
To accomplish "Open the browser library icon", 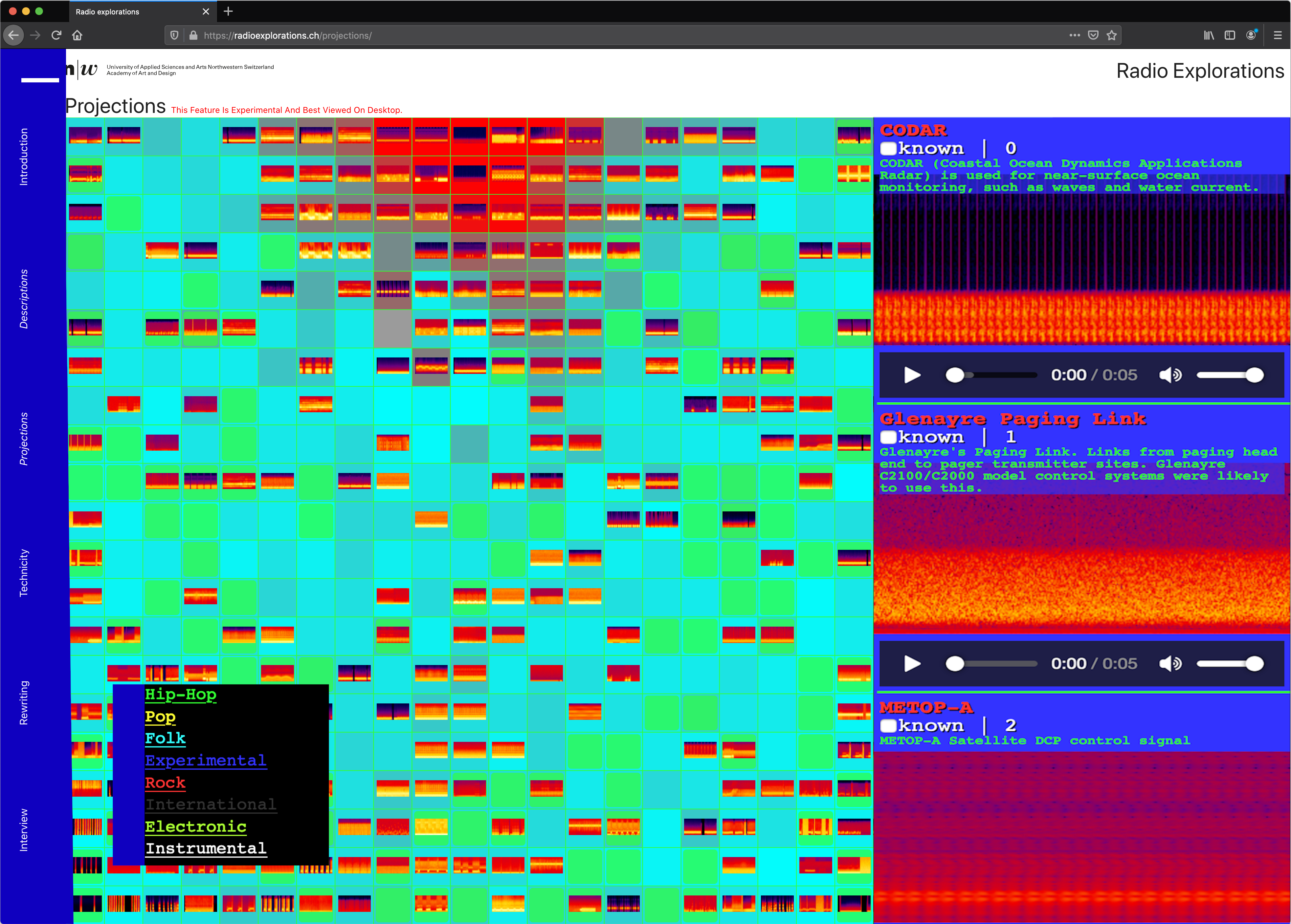I will coord(1209,35).
